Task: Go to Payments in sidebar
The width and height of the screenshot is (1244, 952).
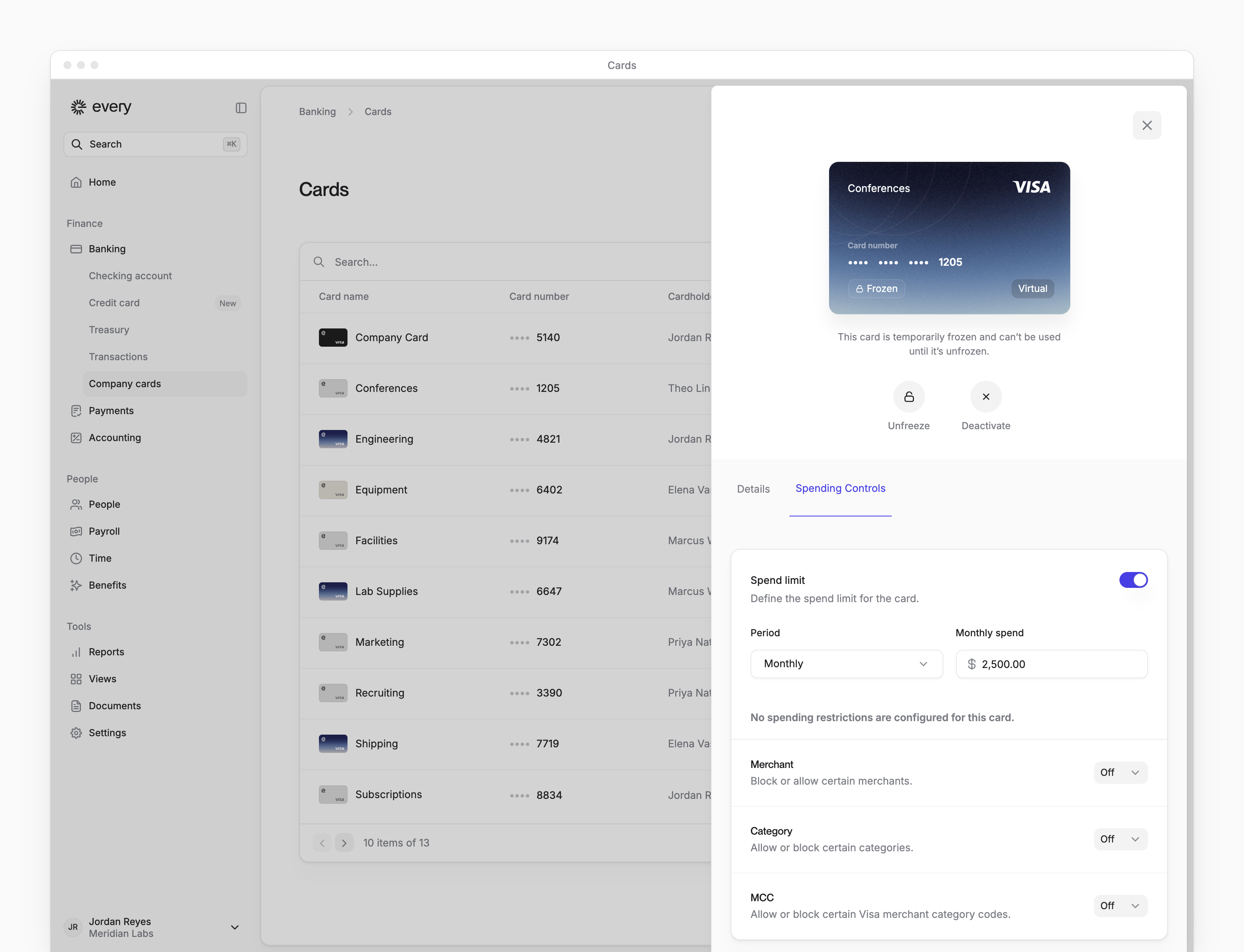Action: 155,410
